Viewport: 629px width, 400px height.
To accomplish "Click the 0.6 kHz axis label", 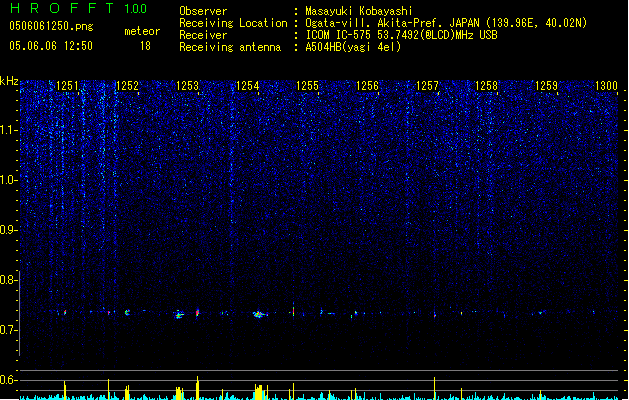I will pos(8,380).
